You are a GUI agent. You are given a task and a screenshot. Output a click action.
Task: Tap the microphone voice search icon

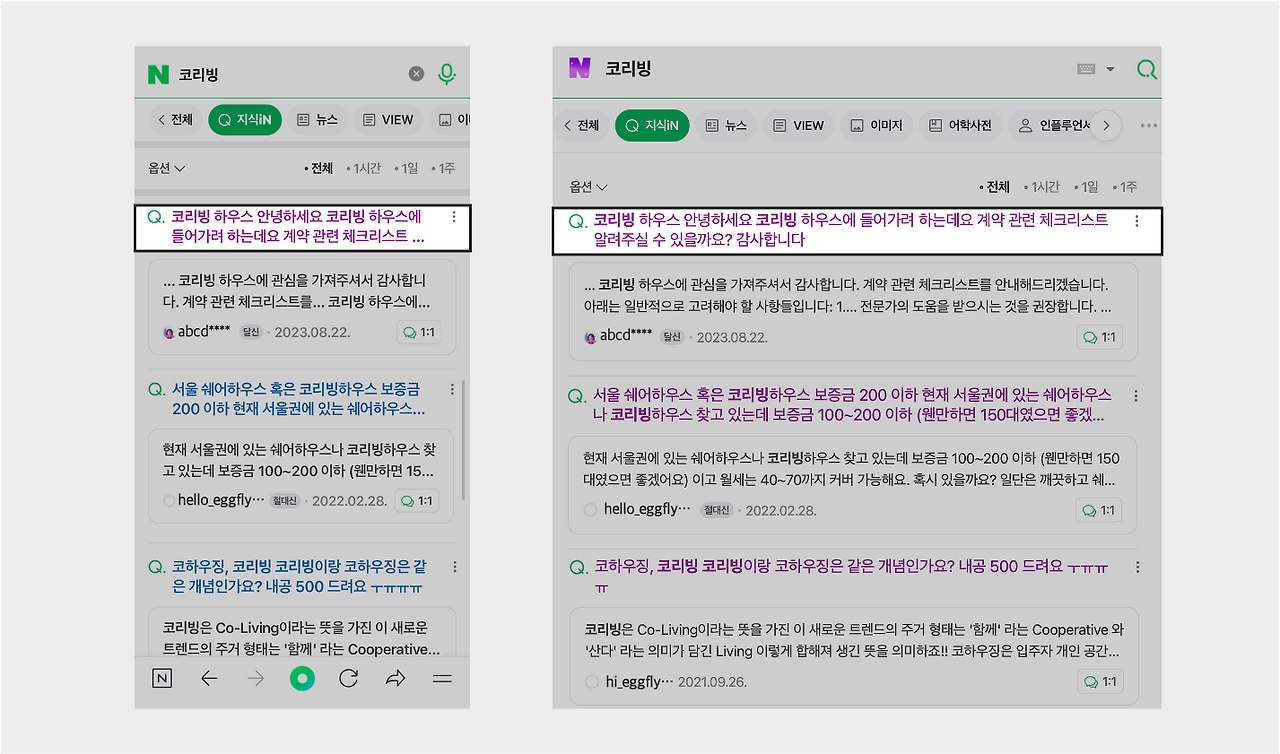point(447,74)
